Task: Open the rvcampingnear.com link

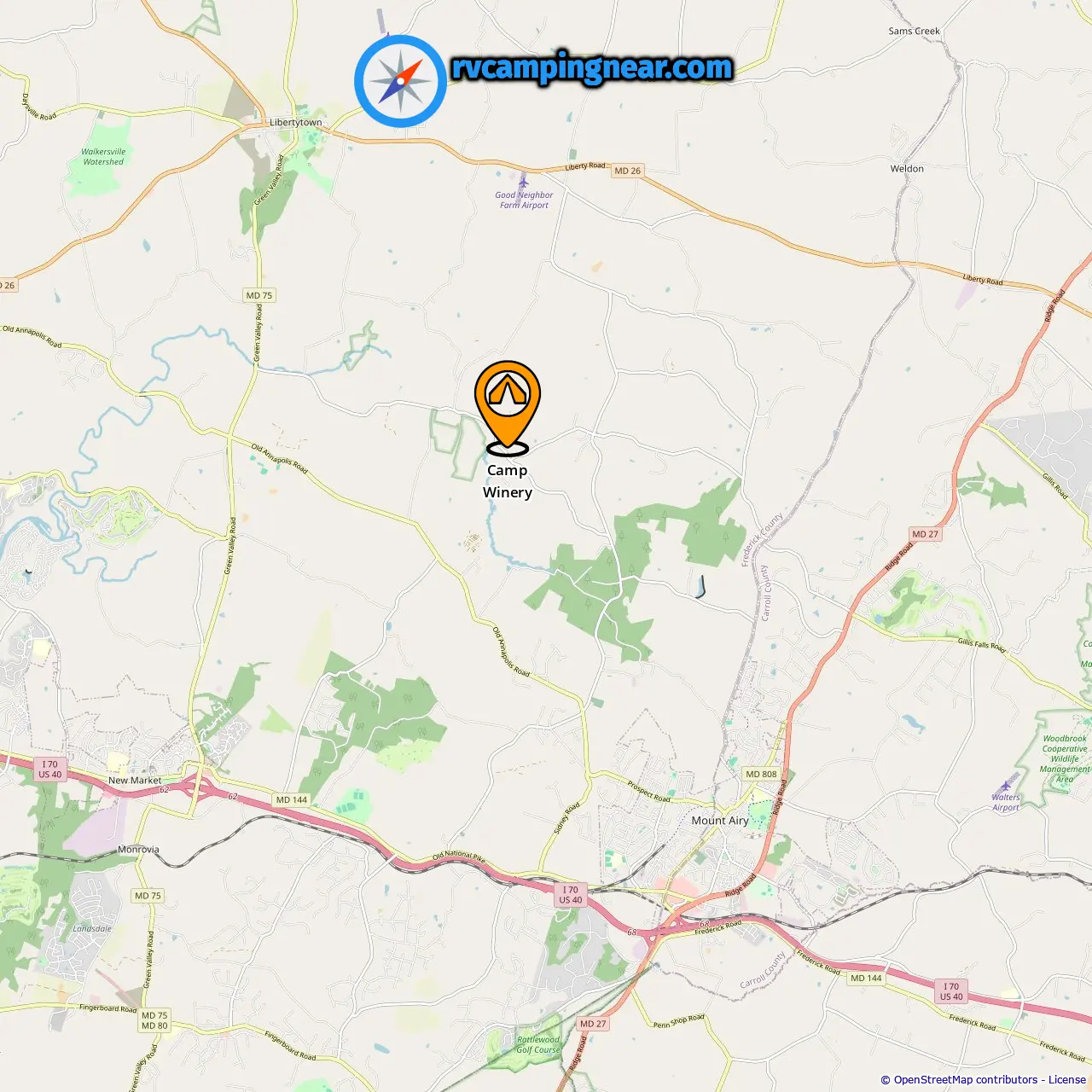Action: [592, 67]
